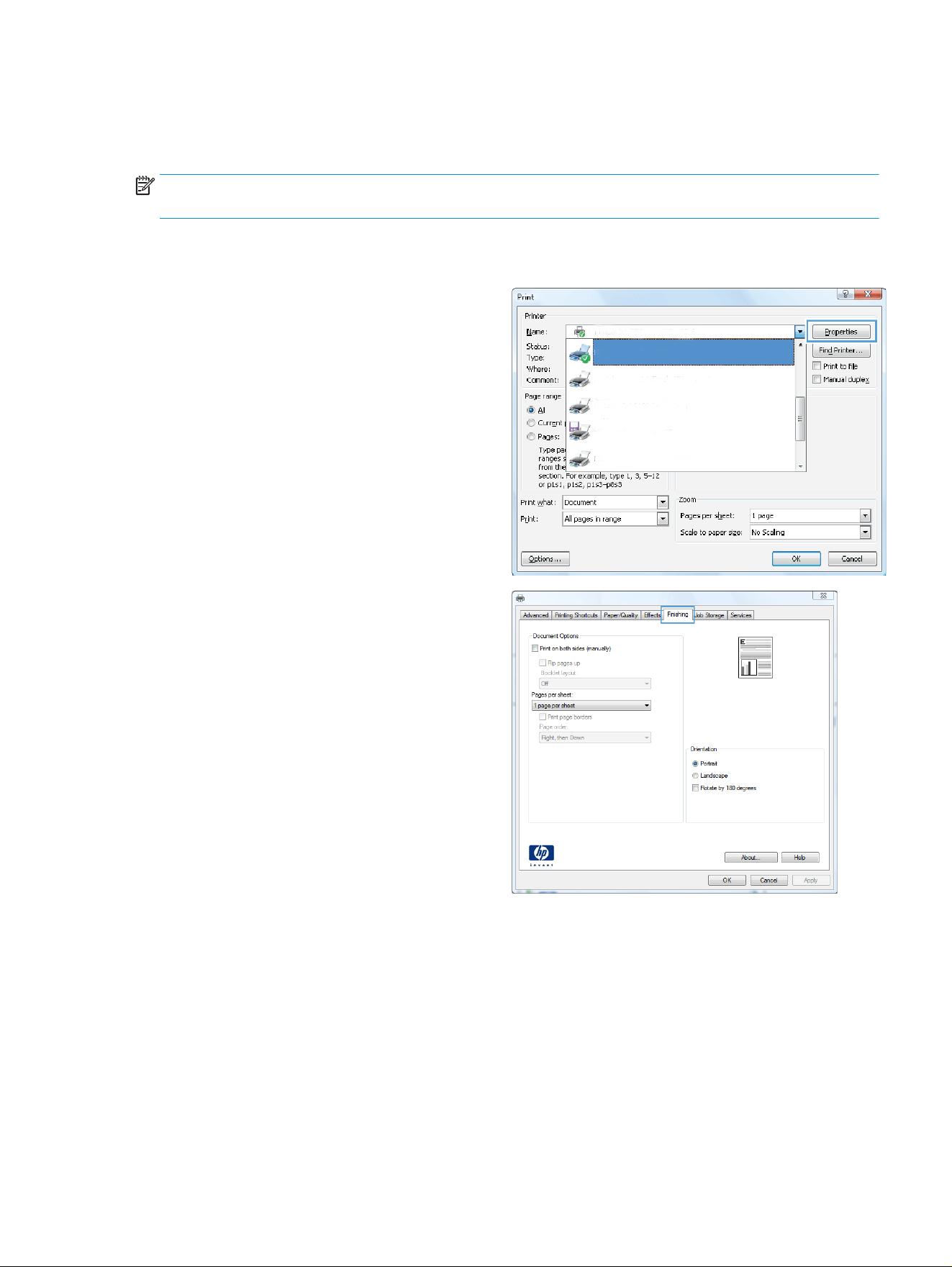Image resolution: width=952 pixels, height=1267 pixels.
Task: Select the default printer icon with green checkmark in list
Action: (x=579, y=353)
